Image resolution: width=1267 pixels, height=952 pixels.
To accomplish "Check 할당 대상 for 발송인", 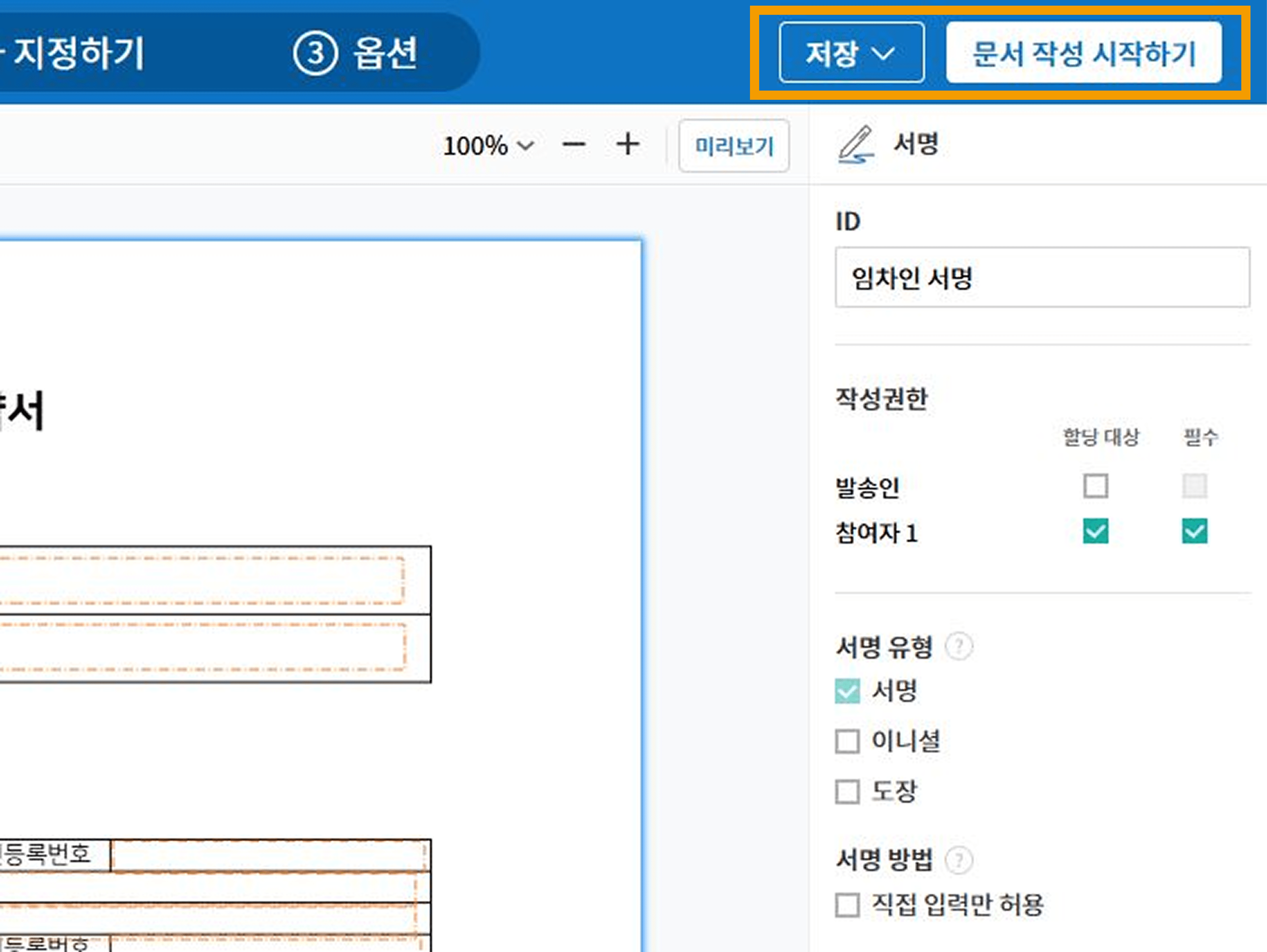I will point(1095,486).
